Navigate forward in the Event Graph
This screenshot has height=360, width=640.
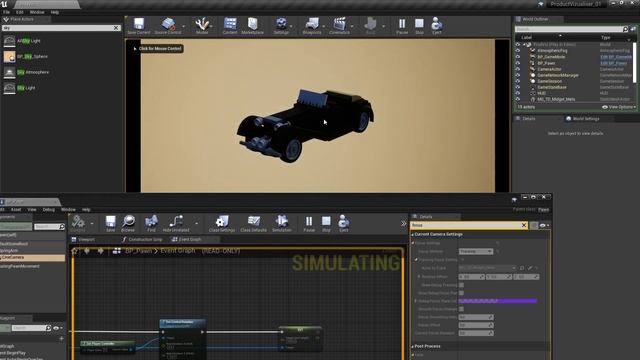(100, 251)
